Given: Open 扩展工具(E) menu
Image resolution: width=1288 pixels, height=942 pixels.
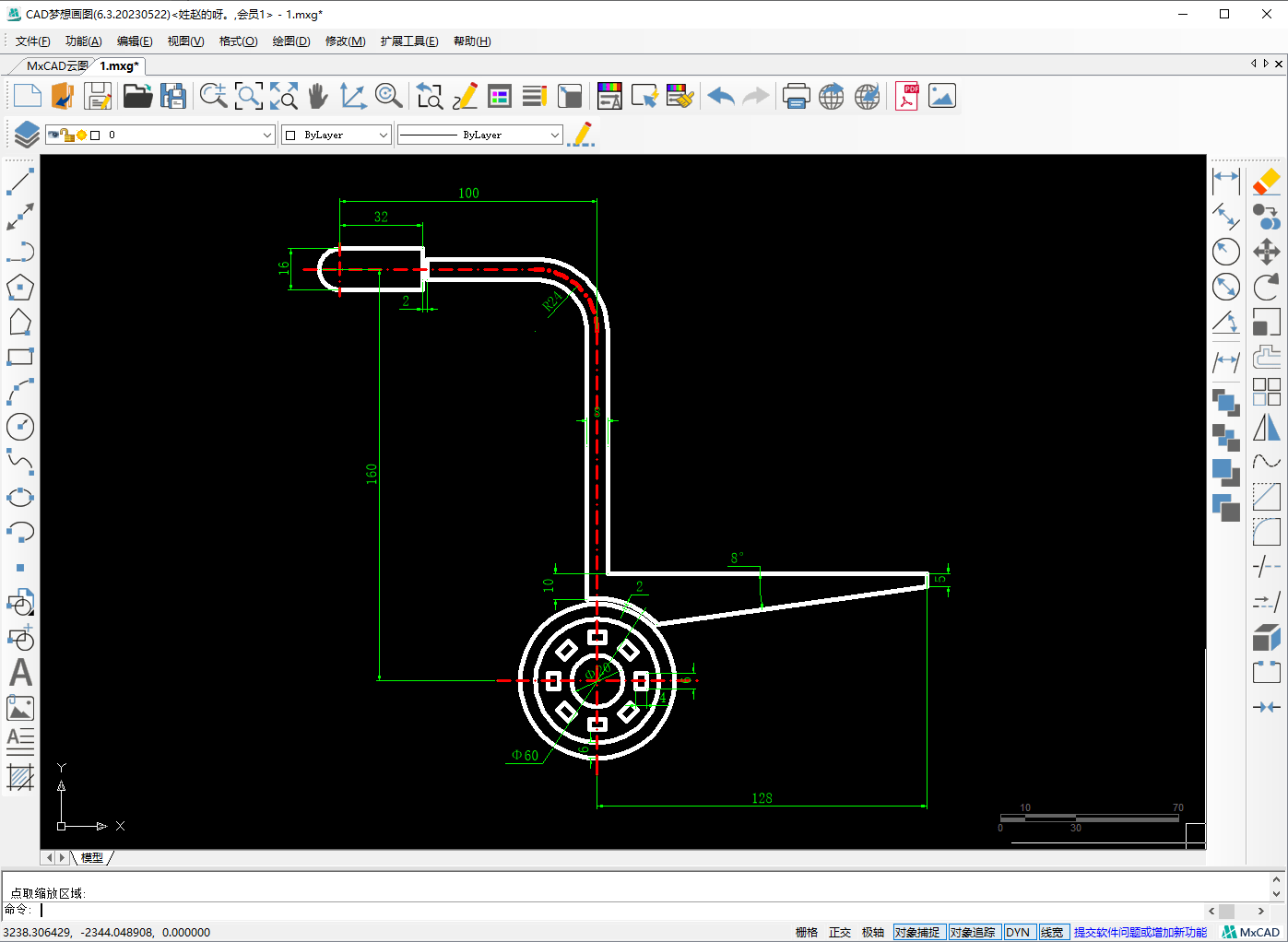Looking at the screenshot, I should click(x=409, y=41).
